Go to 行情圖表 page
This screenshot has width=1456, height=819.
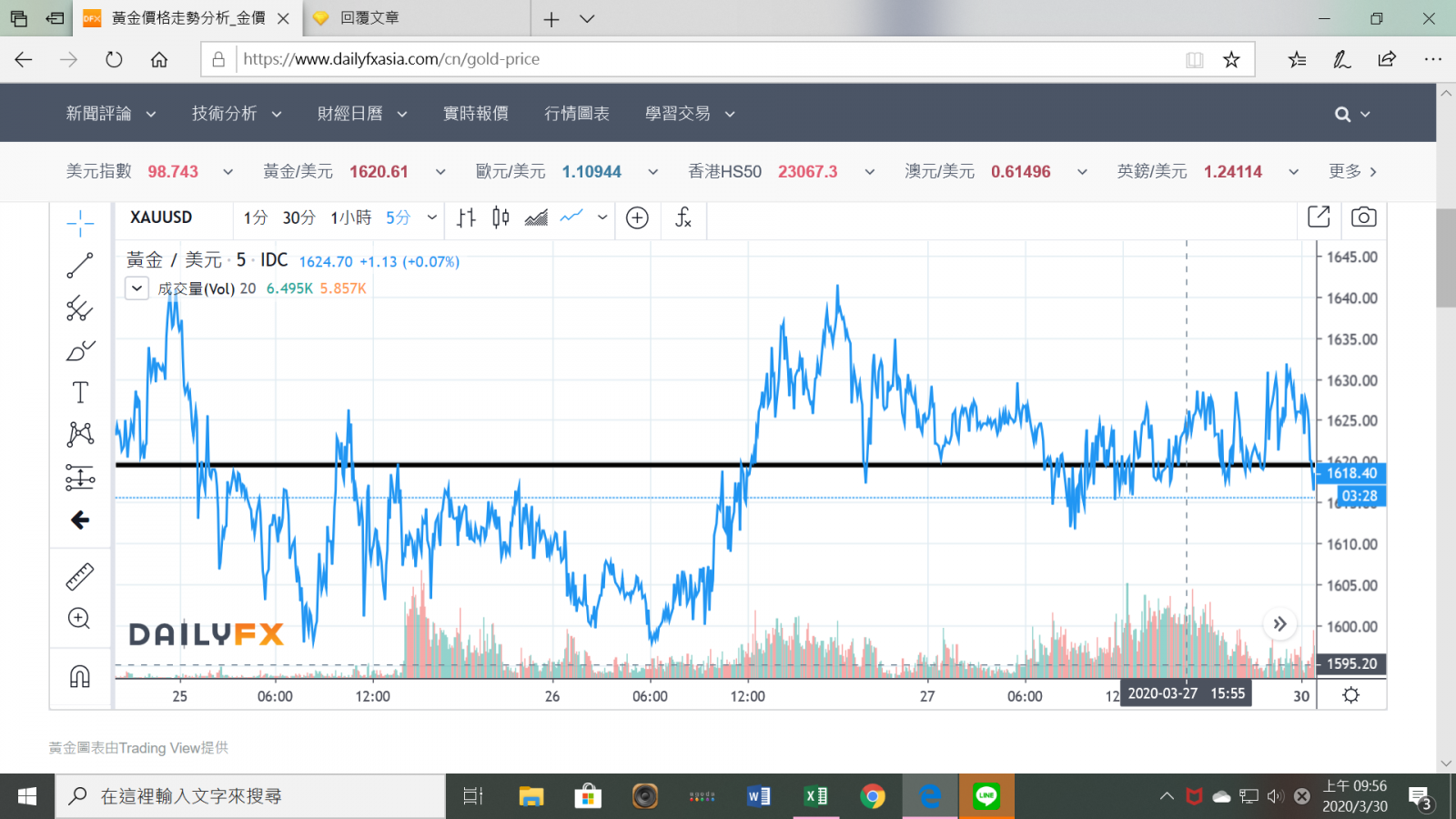coord(577,114)
